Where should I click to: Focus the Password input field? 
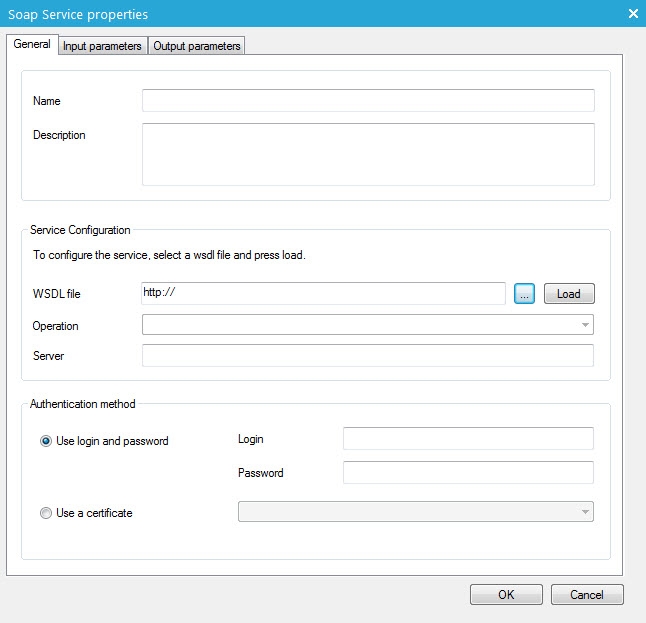tap(468, 473)
